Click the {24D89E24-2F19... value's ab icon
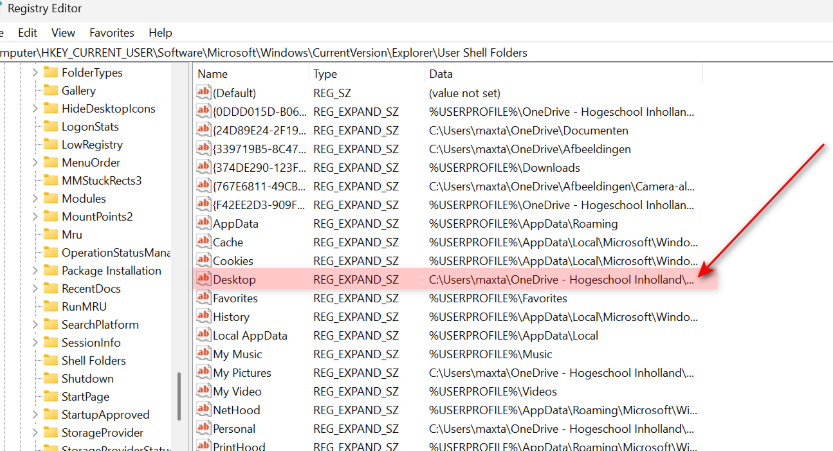The height and width of the screenshot is (451, 833). pos(203,130)
